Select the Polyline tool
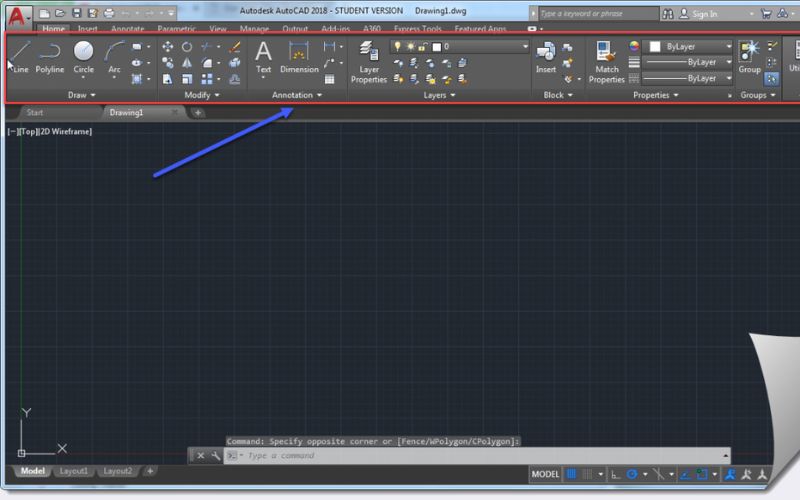This screenshot has height=500, width=800. coord(50,55)
